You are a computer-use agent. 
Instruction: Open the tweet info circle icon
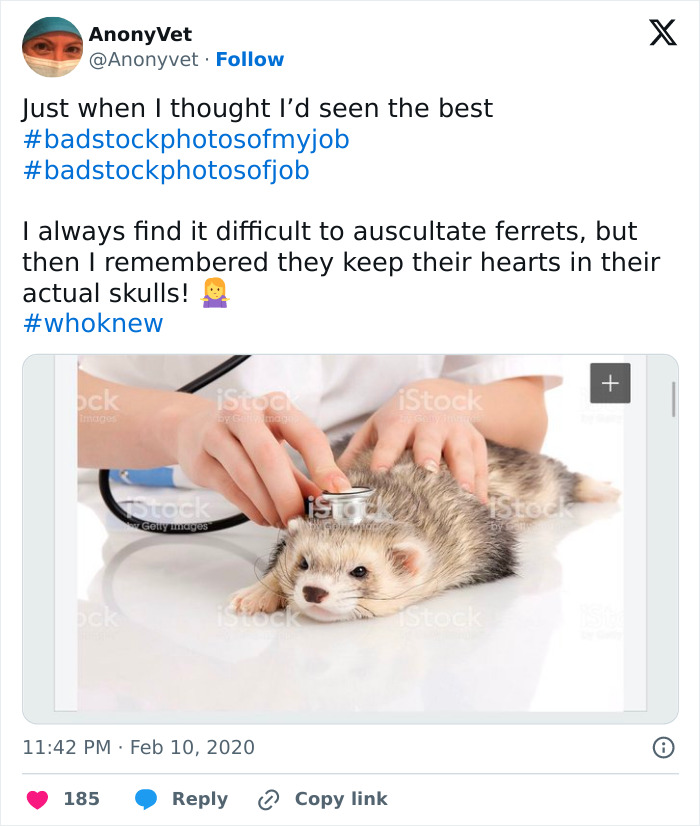pyautogui.click(x=662, y=747)
